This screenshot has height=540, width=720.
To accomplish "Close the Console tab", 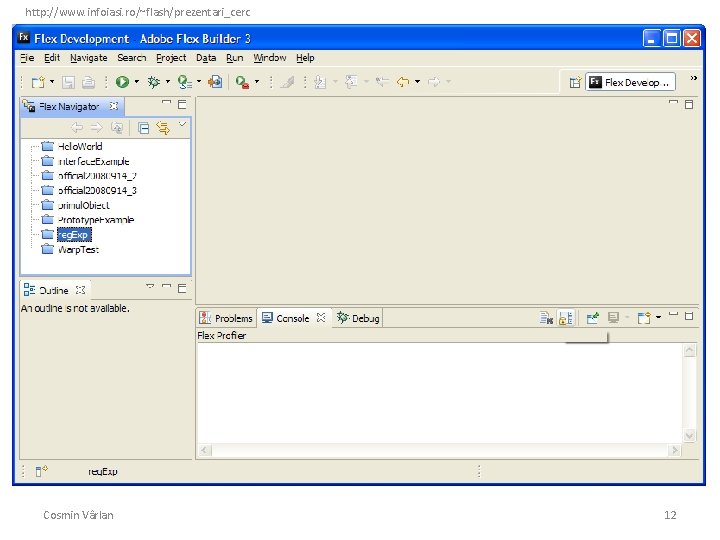I will 321,317.
